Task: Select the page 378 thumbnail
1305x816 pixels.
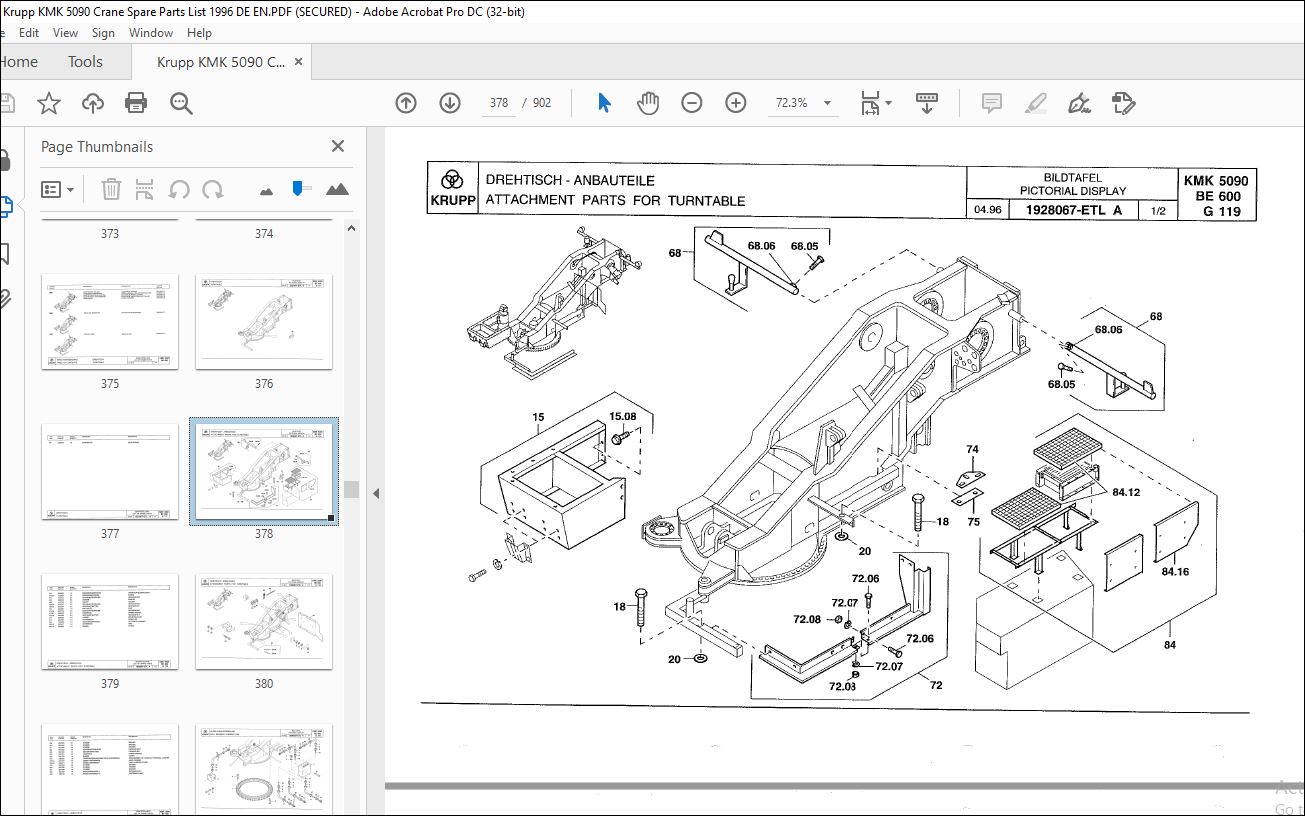Action: (264, 472)
